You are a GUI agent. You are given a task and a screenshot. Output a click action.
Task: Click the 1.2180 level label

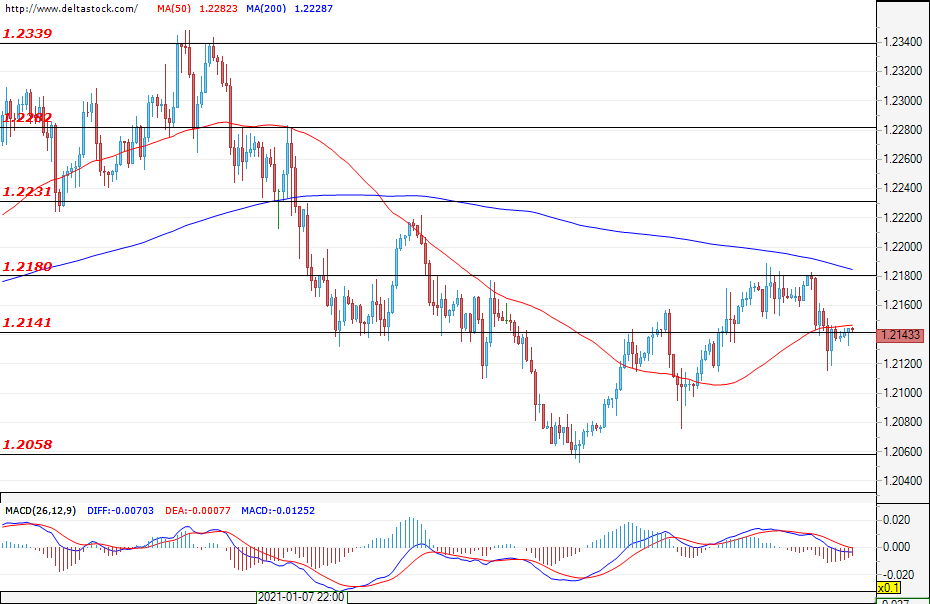[27, 266]
